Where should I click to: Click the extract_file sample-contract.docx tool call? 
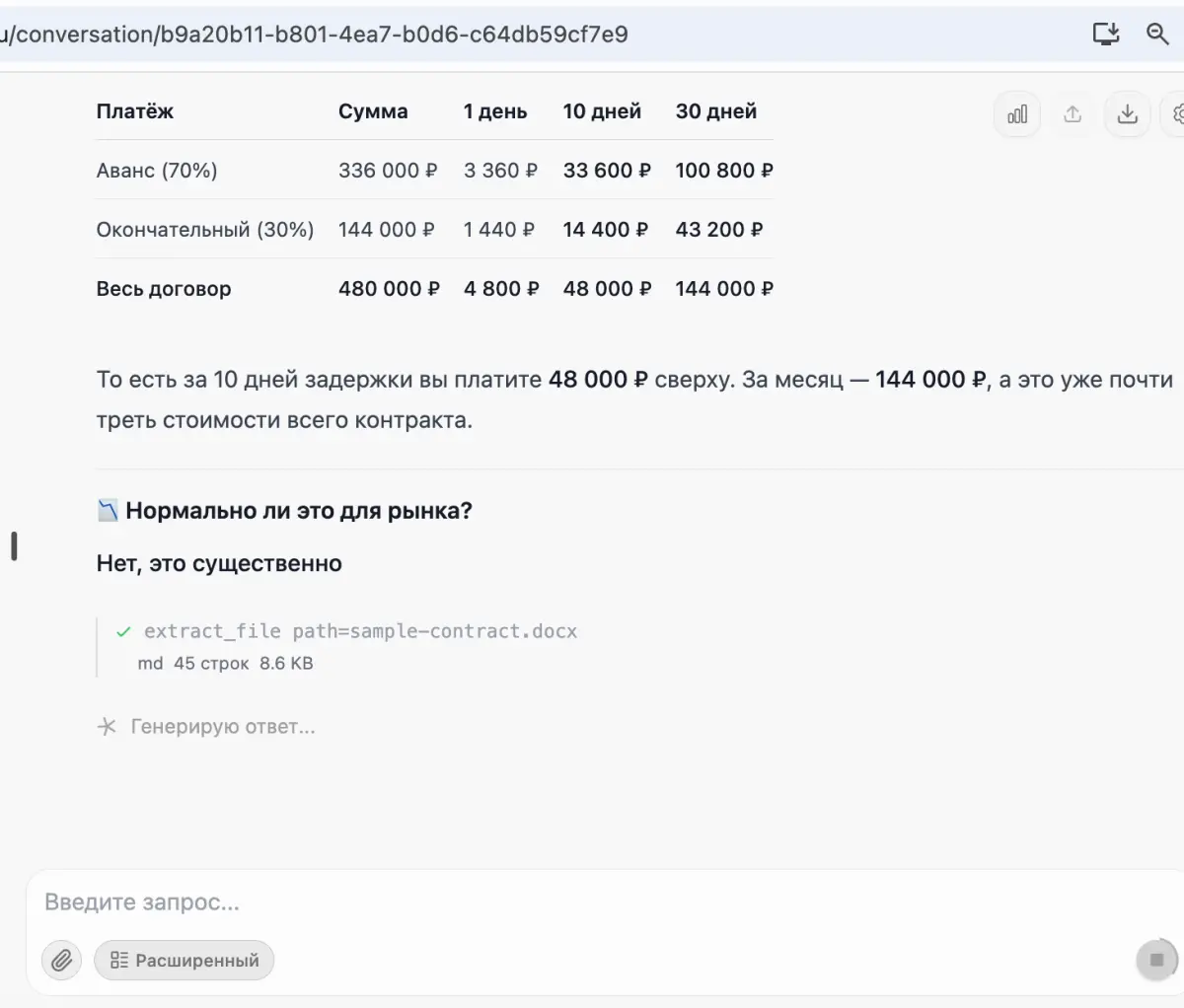click(x=360, y=631)
